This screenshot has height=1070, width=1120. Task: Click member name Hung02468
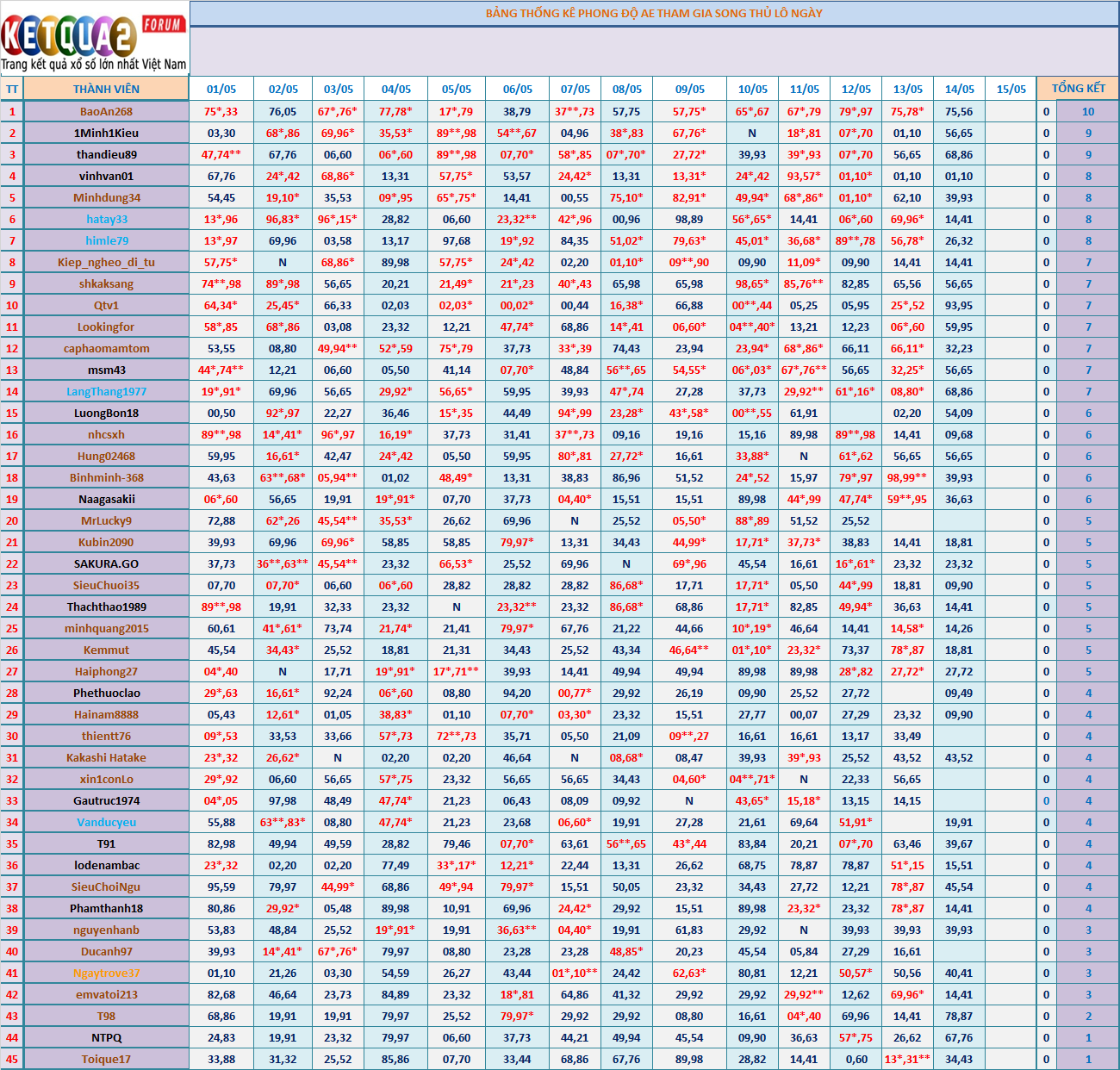point(106,456)
